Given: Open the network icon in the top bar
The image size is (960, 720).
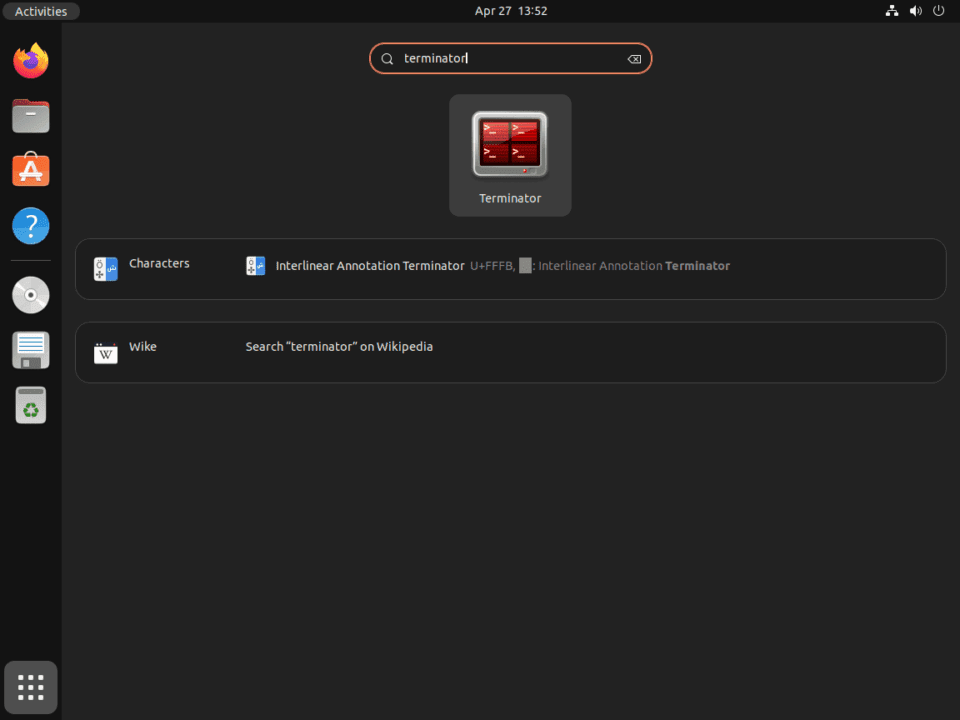Looking at the screenshot, I should pos(892,11).
